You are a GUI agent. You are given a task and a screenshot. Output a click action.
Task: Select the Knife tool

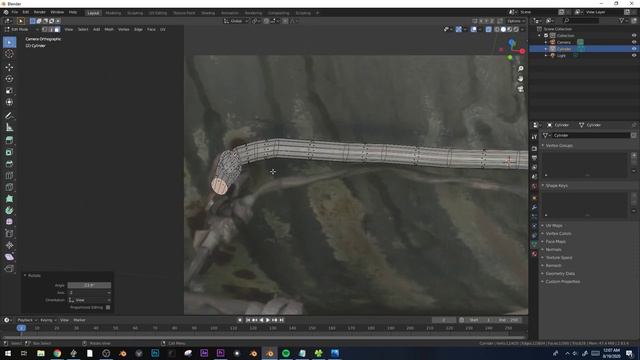[x=9, y=187]
